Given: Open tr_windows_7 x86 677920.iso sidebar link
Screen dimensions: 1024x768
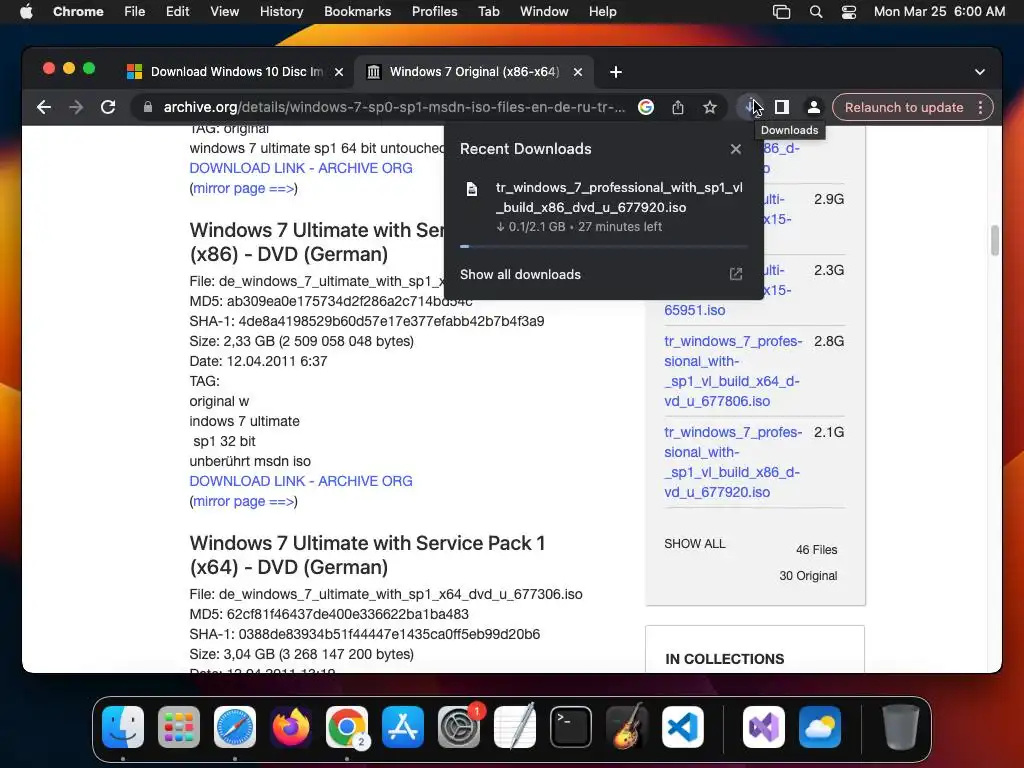Looking at the screenshot, I should pyautogui.click(x=733, y=462).
